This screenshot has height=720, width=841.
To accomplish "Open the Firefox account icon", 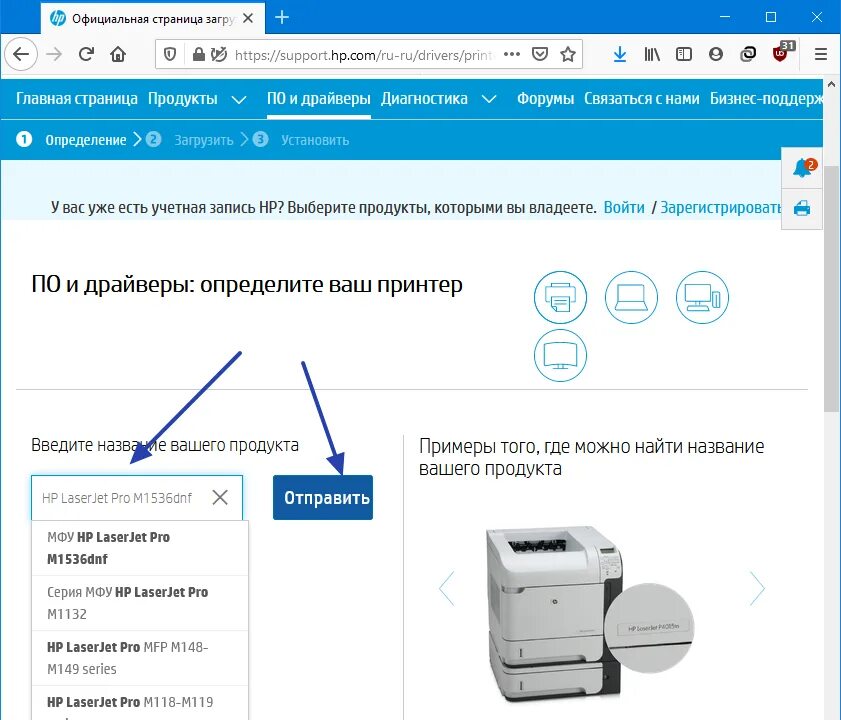I will (715, 54).
